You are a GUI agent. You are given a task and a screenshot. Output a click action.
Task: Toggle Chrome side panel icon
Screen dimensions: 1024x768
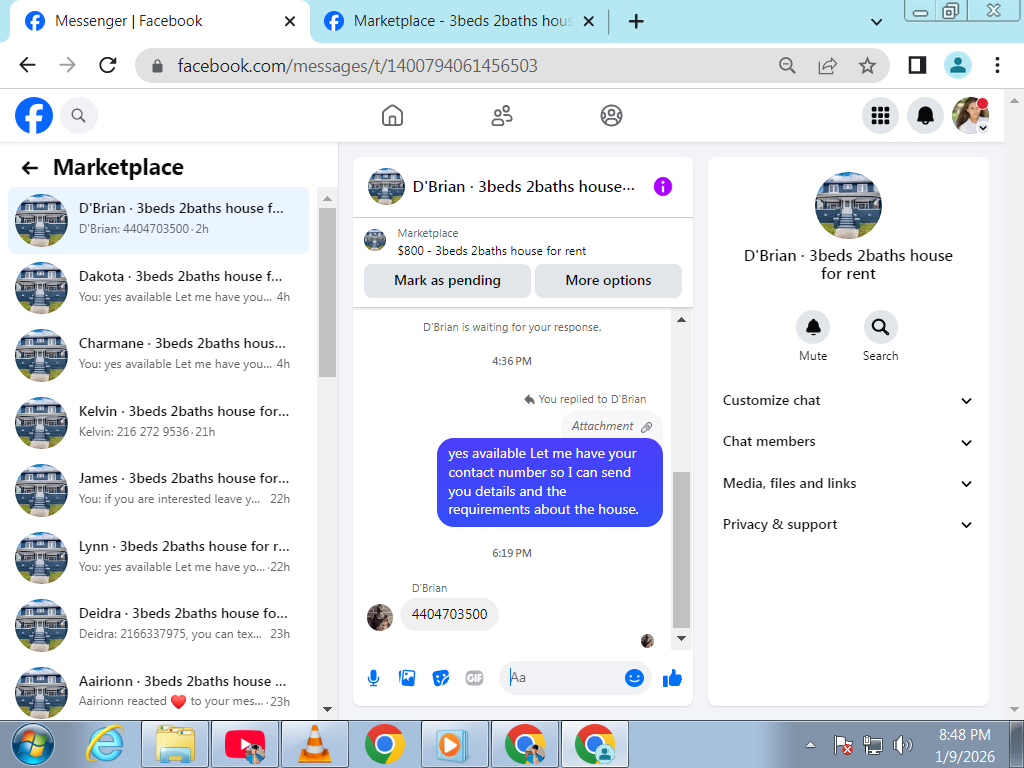[917, 65]
